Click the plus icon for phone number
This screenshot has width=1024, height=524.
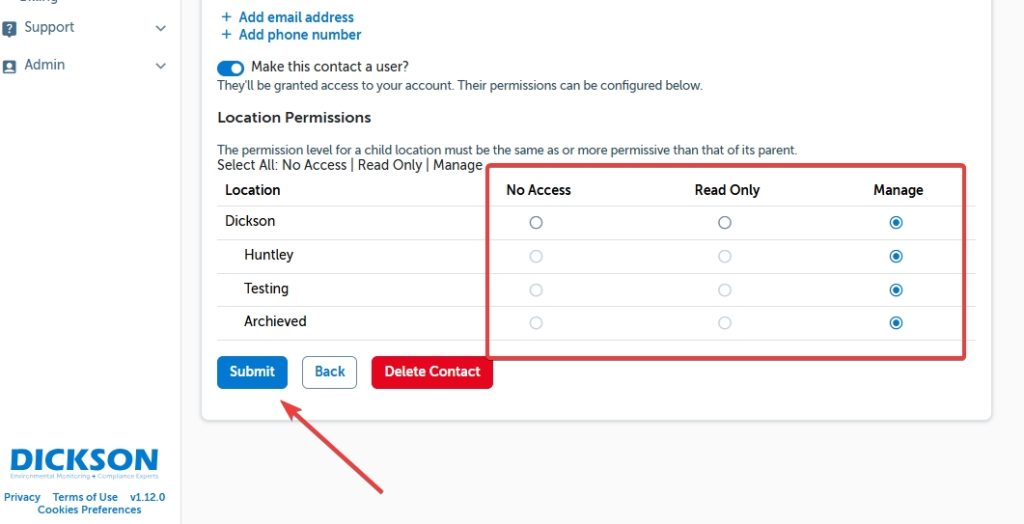click(226, 35)
